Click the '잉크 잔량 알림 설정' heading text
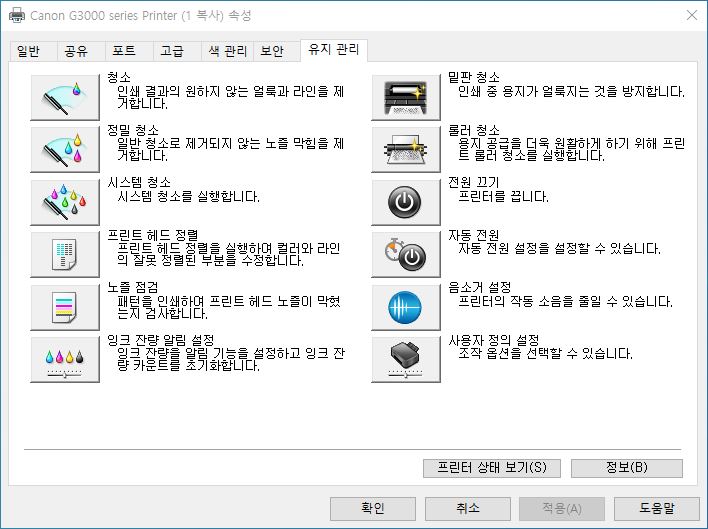Screen dimensions: 708x529 pyautogui.click(x=161, y=340)
